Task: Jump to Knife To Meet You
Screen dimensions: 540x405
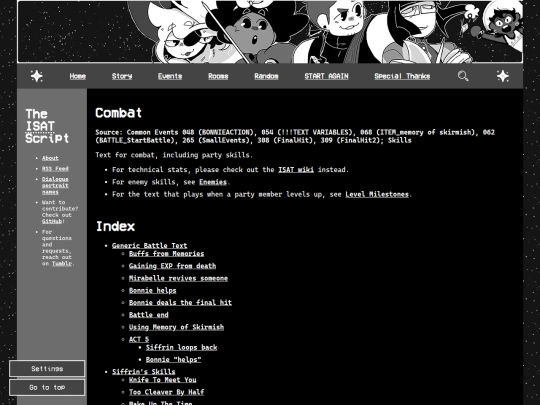Action: coord(162,380)
